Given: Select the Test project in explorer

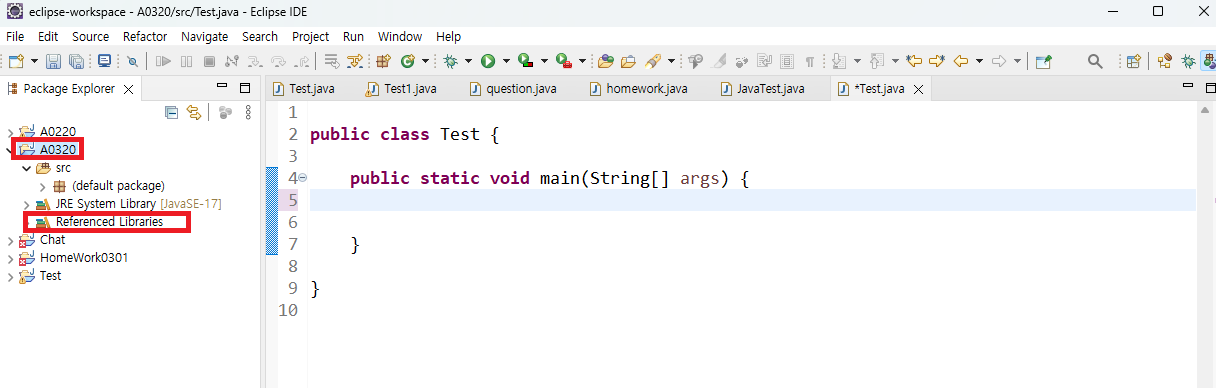Looking at the screenshot, I should pyautogui.click(x=50, y=276).
